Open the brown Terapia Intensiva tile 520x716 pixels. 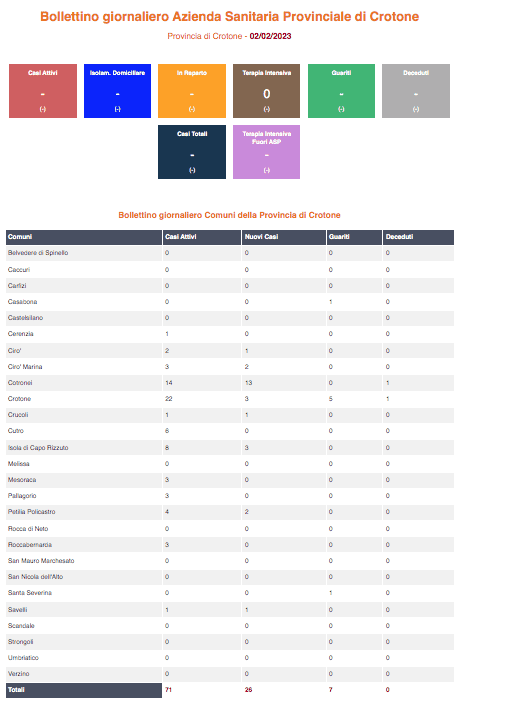click(267, 91)
